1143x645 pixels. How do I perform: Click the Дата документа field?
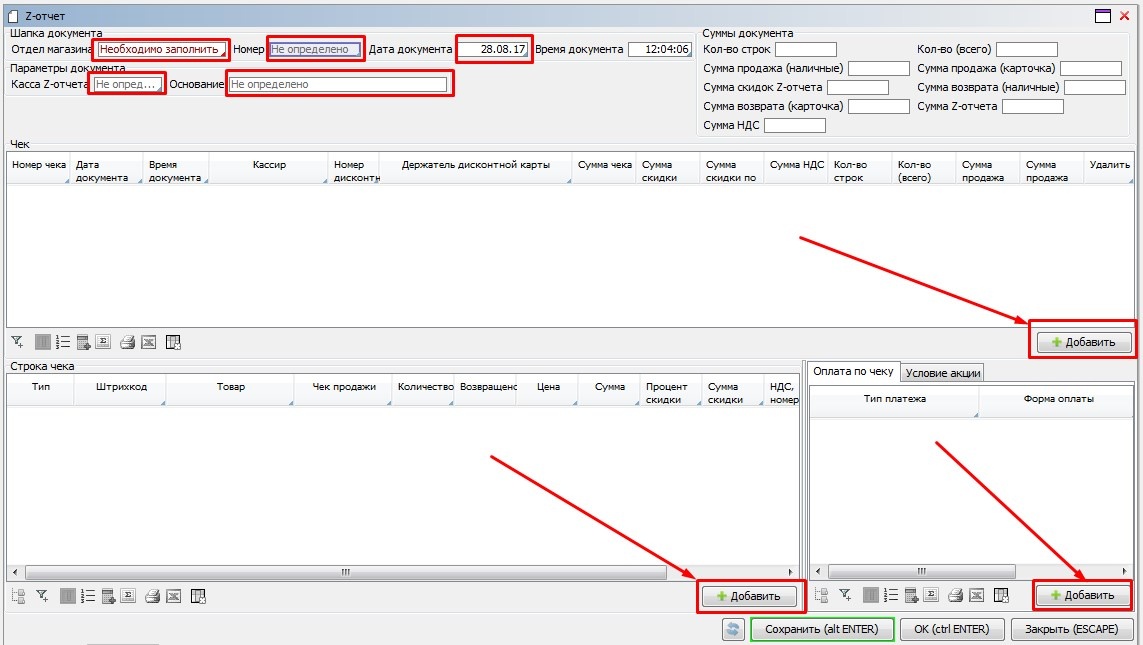tap(493, 49)
